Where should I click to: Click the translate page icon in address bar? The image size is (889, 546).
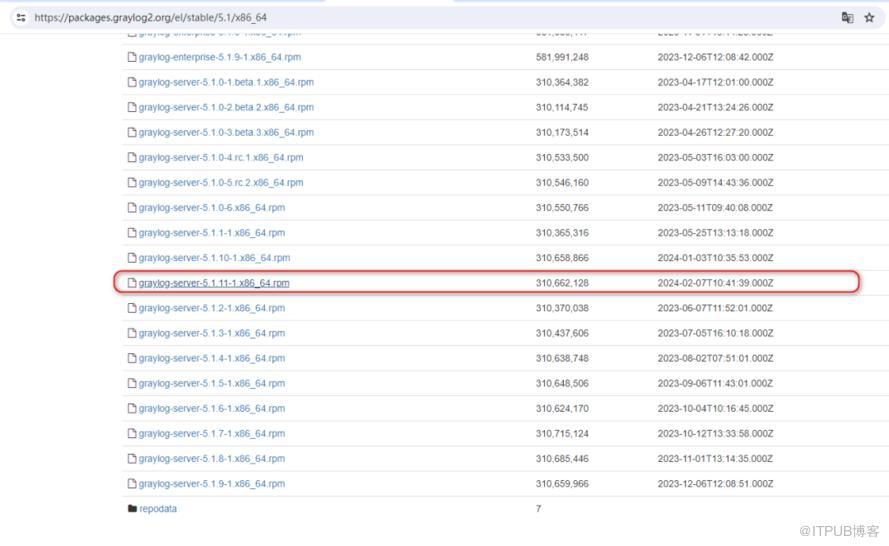[x=847, y=18]
